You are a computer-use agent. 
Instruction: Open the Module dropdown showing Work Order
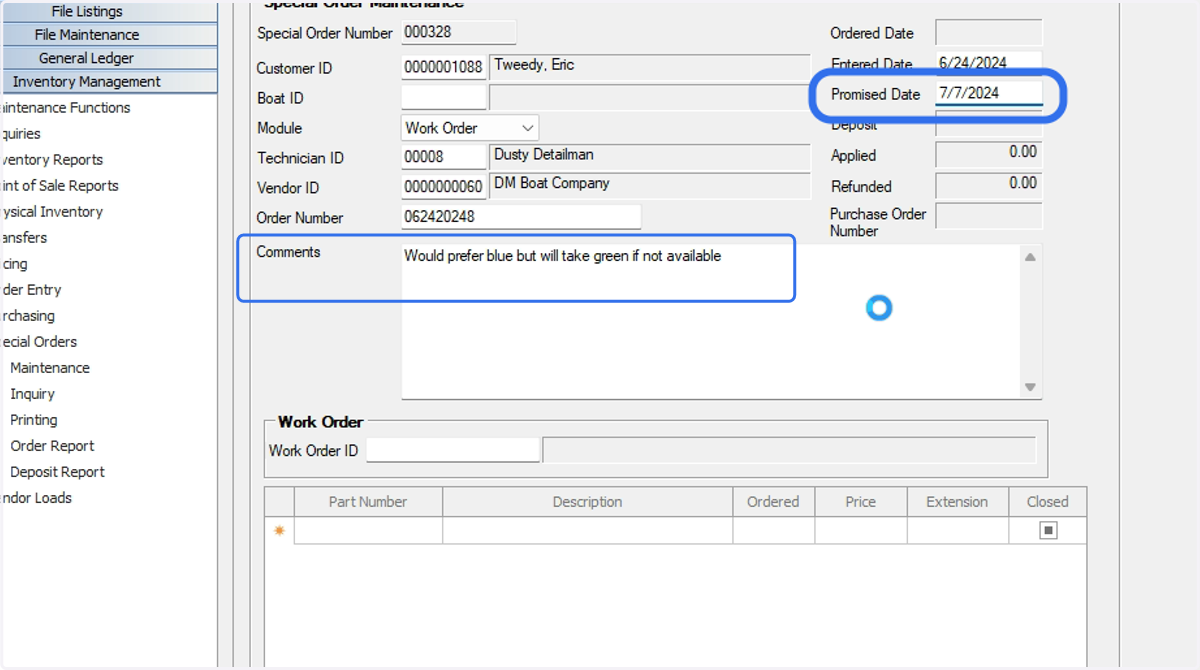coord(470,128)
